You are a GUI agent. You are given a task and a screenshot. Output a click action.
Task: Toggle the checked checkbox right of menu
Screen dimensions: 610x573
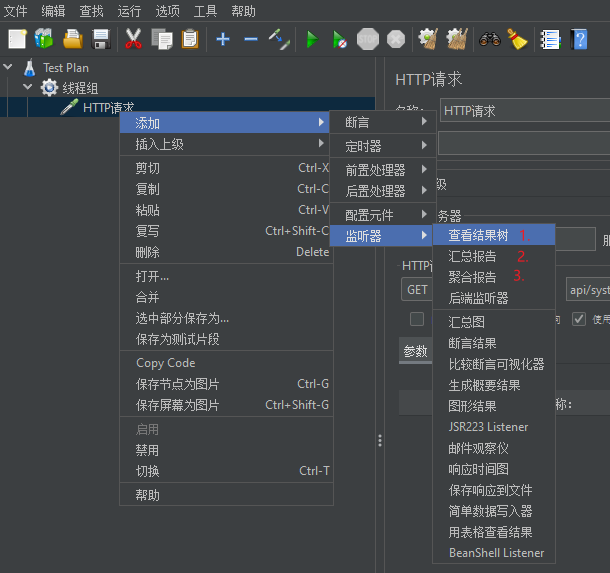click(x=578, y=319)
